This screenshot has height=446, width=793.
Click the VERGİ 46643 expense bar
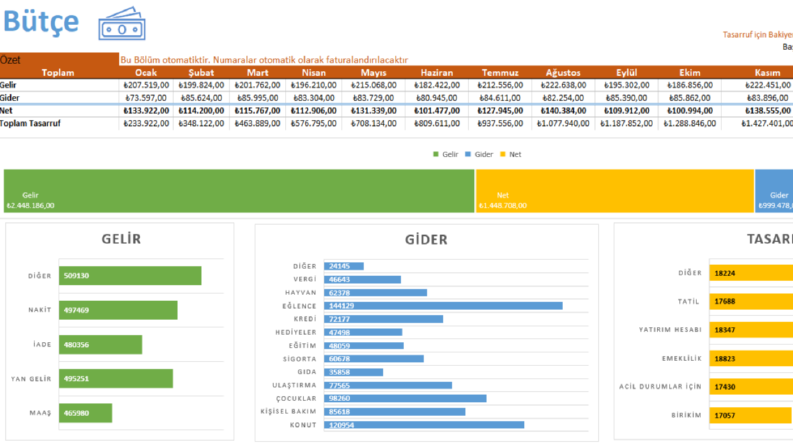click(363, 279)
